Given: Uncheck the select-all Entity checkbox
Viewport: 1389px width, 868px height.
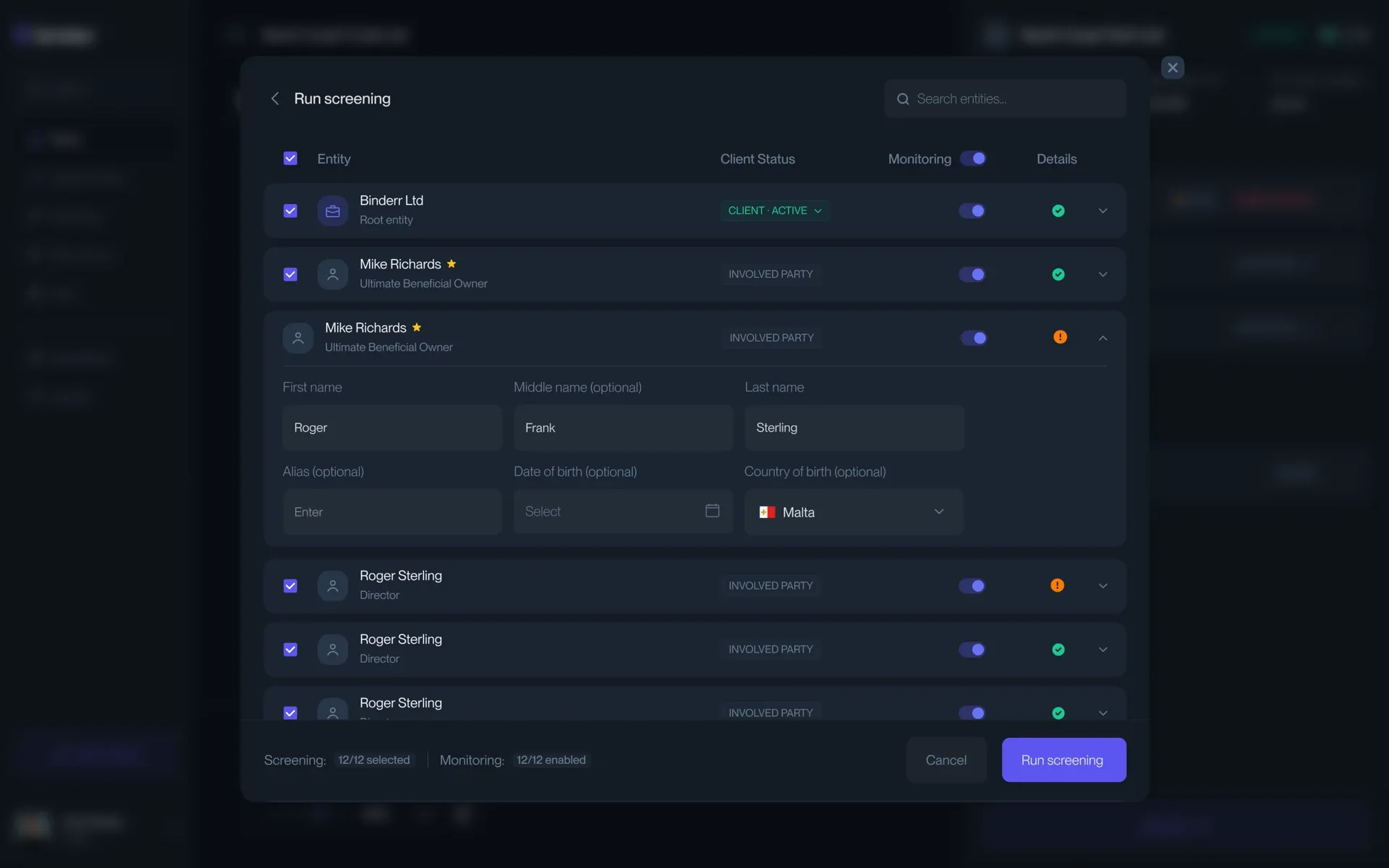Looking at the screenshot, I should click(290, 158).
